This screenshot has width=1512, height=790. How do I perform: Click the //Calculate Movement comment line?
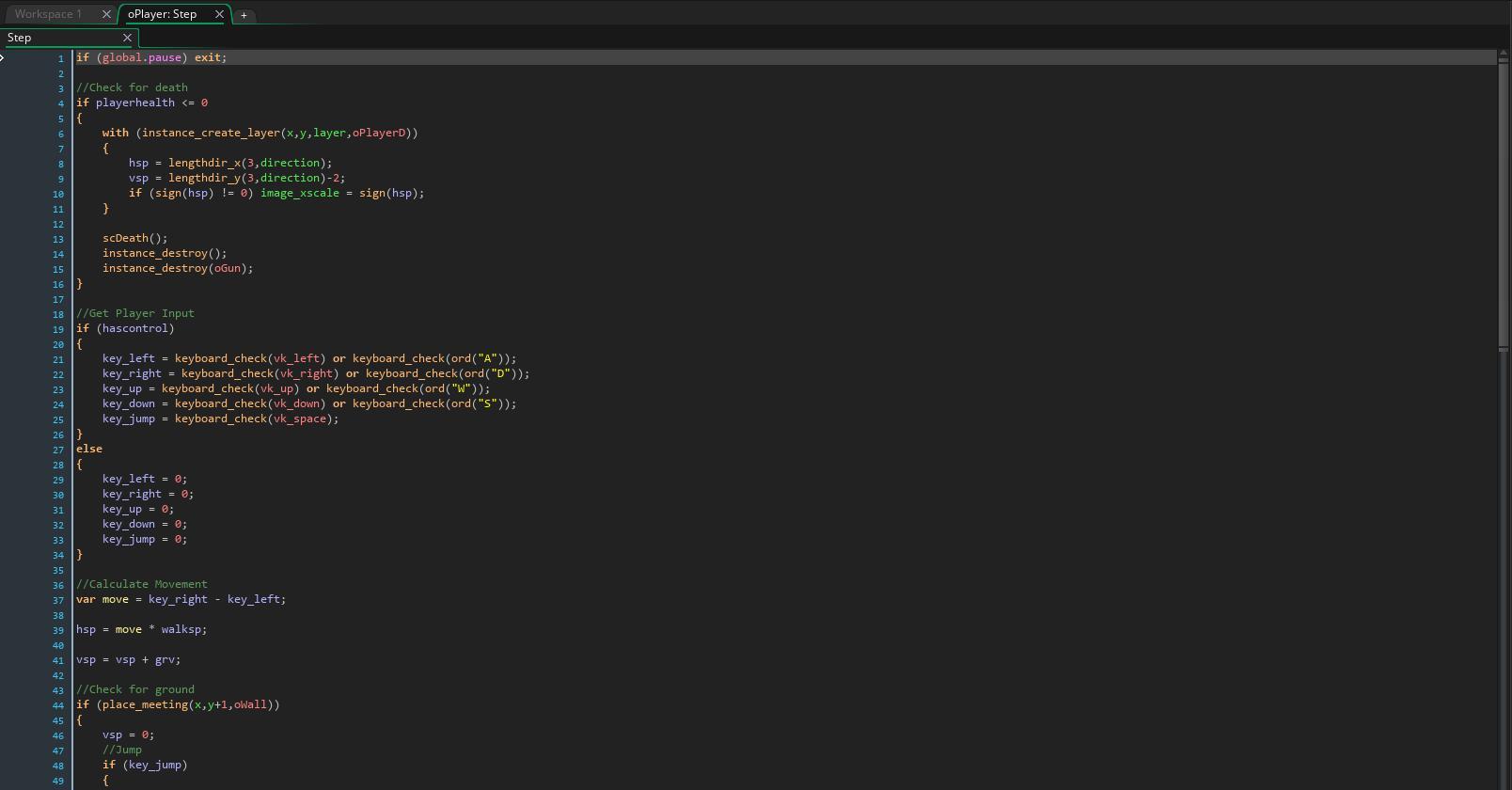(x=142, y=584)
